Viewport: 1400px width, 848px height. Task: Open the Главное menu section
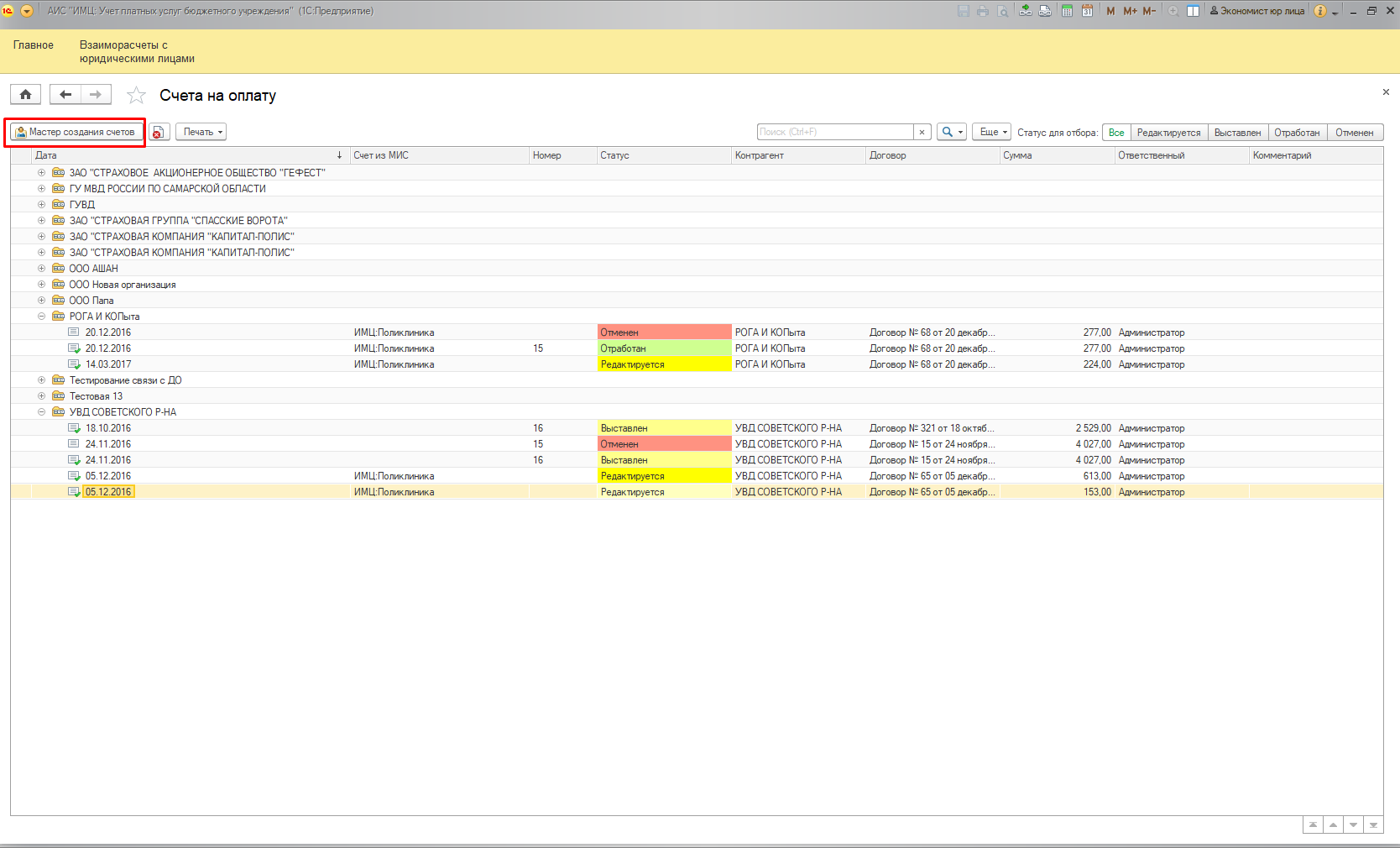pyautogui.click(x=34, y=45)
